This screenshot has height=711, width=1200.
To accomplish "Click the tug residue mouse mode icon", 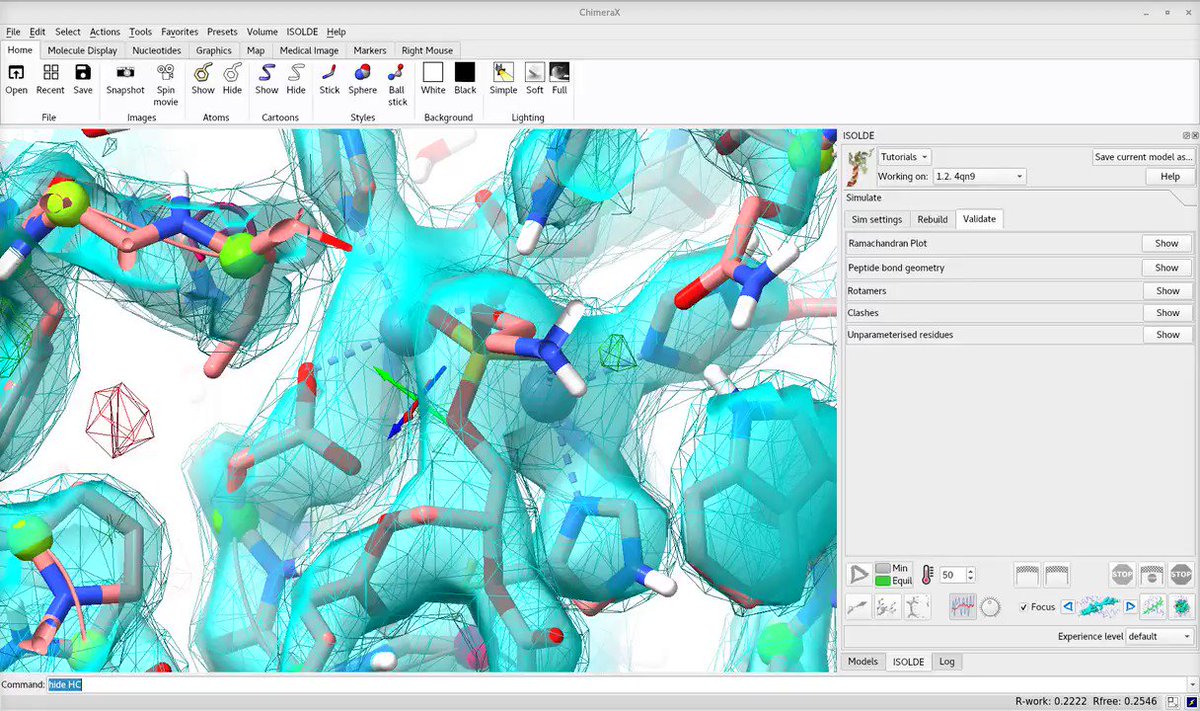I will (x=887, y=607).
